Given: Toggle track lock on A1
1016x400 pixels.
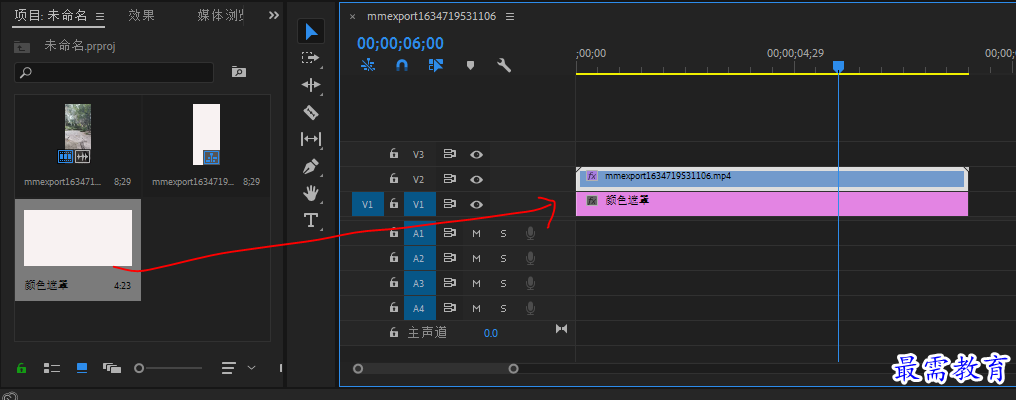Looking at the screenshot, I should click(393, 233).
